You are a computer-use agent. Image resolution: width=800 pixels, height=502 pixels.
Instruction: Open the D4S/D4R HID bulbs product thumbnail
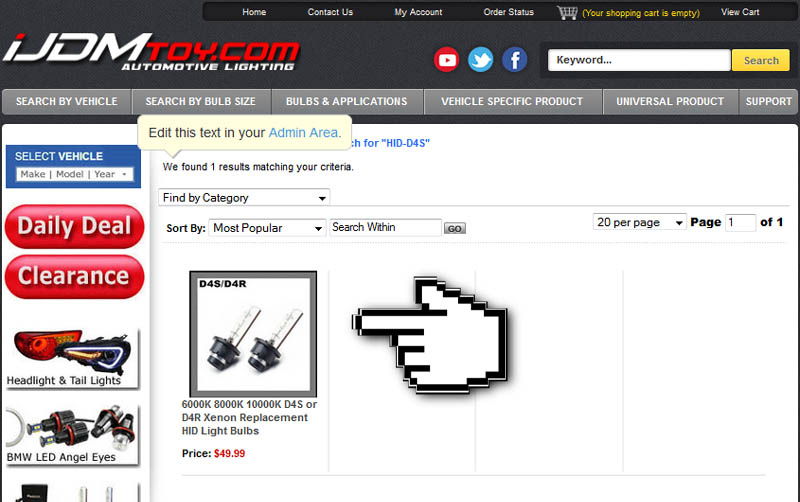coord(253,334)
